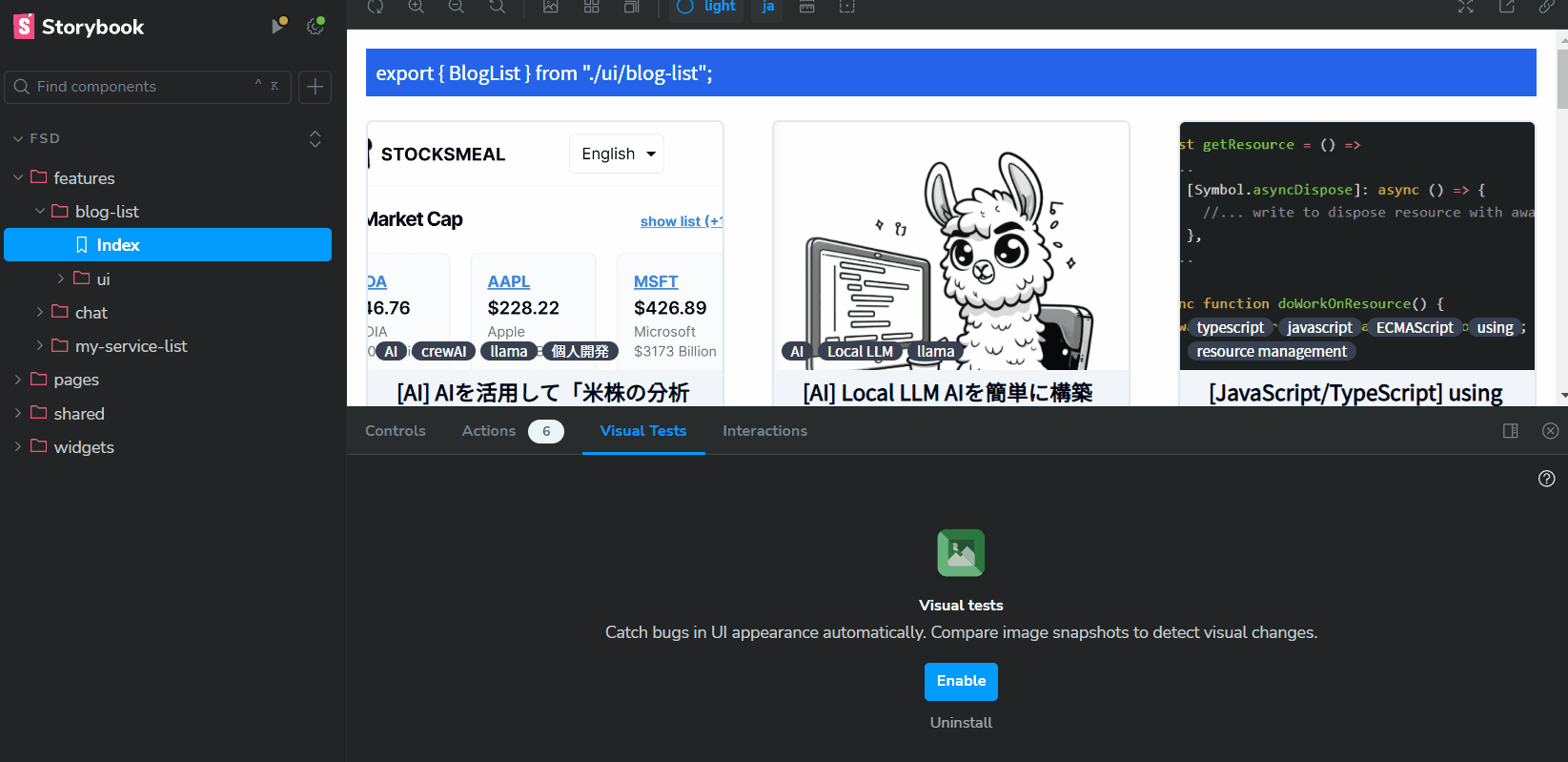Open the [AI] Local LLM blog title
1568x762 pixels.
[947, 393]
